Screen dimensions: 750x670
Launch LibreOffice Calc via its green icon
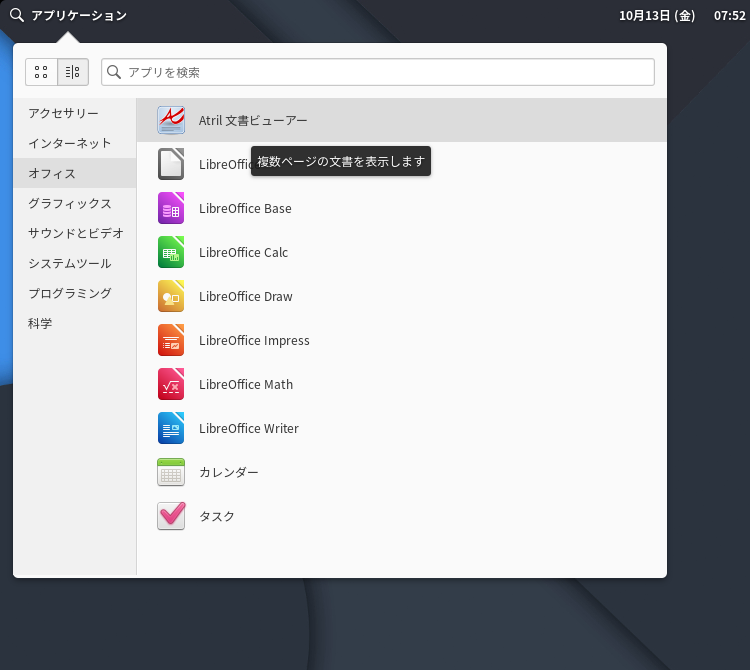click(171, 252)
